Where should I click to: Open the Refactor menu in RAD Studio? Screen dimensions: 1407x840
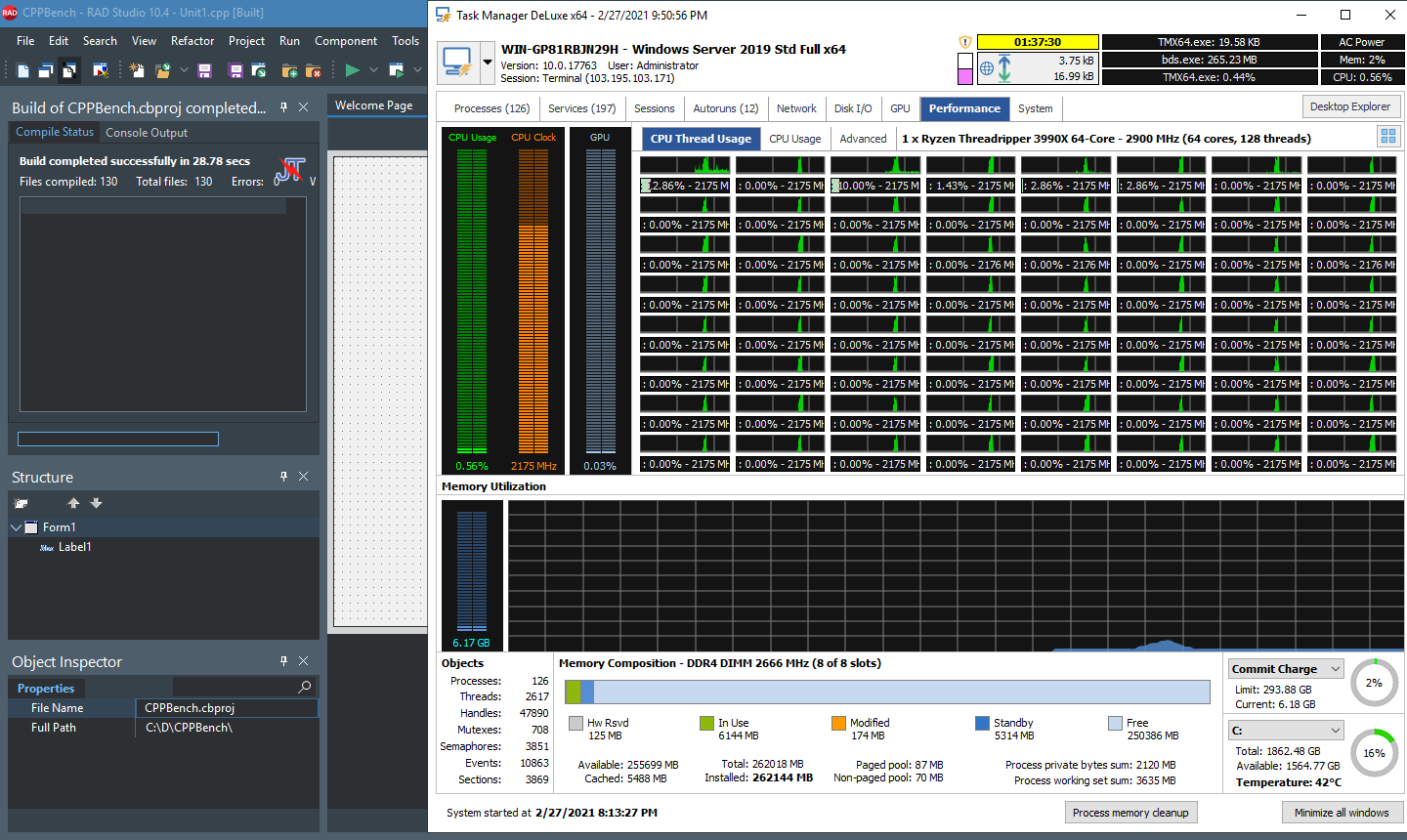click(192, 41)
